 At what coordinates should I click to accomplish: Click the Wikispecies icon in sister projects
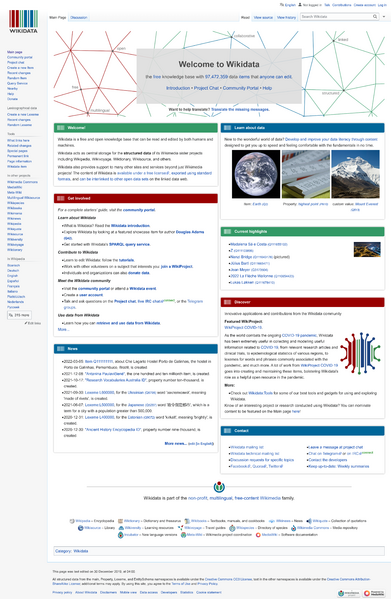[x=232, y=528]
